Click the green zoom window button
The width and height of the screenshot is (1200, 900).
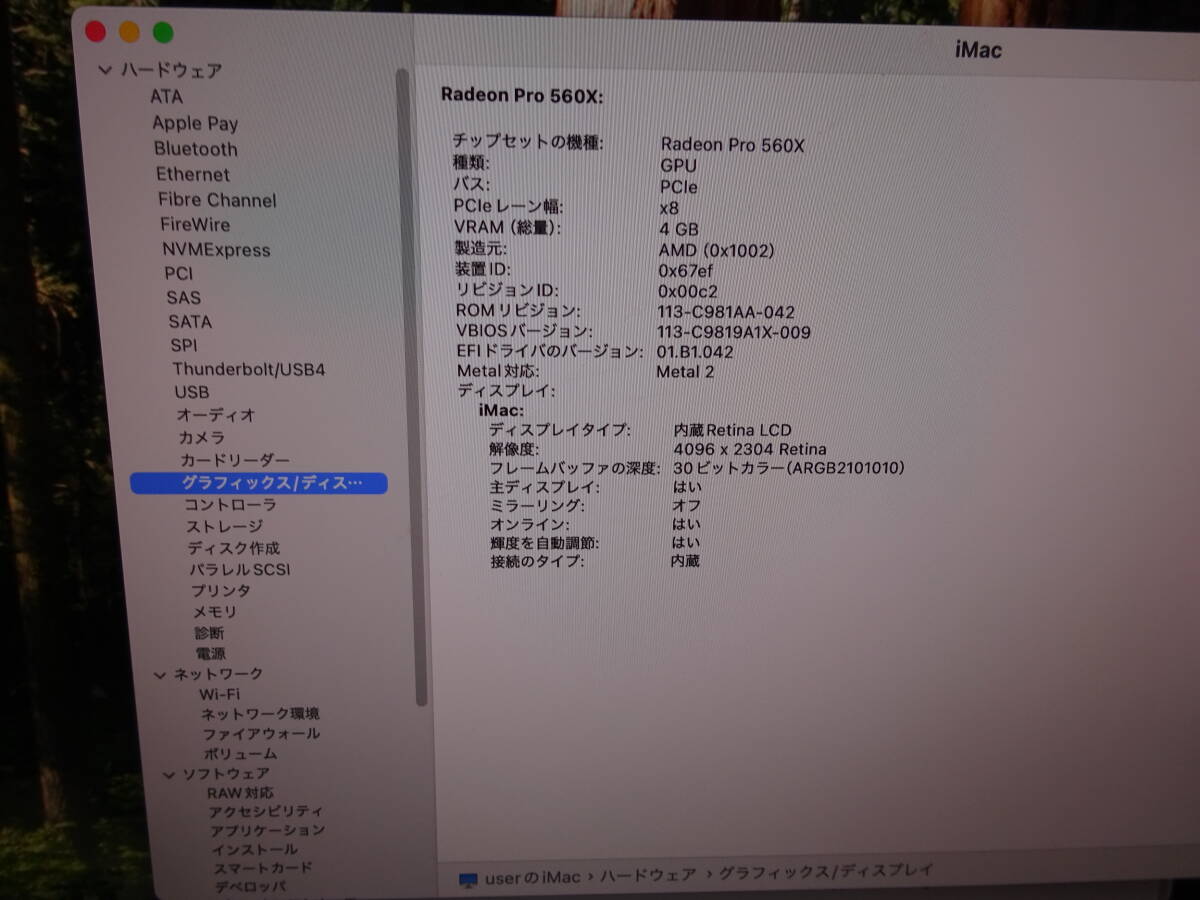point(163,33)
